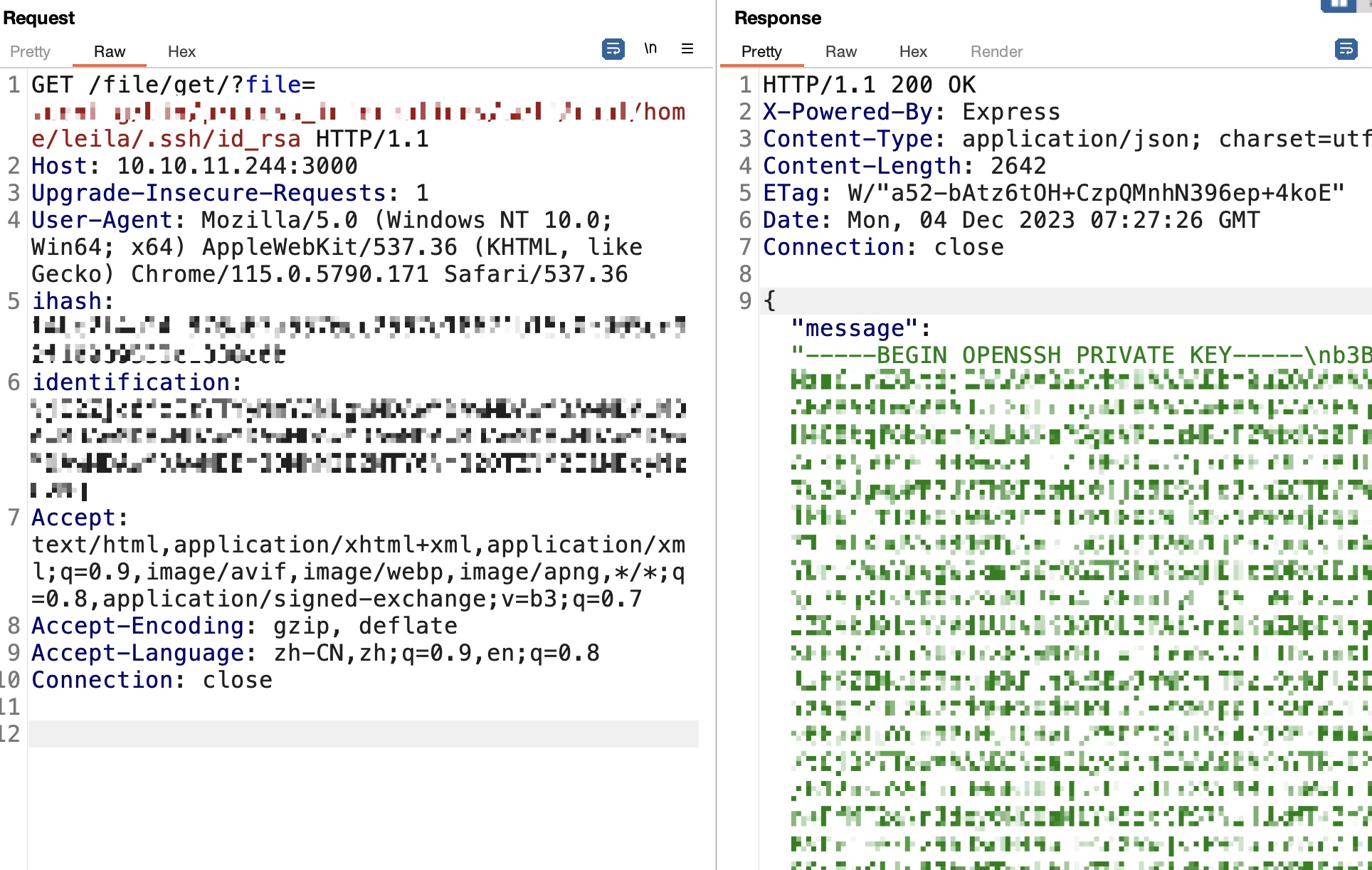Toggle word wrap in Request panel
Image resolution: width=1372 pixels, height=870 pixels.
click(x=613, y=49)
